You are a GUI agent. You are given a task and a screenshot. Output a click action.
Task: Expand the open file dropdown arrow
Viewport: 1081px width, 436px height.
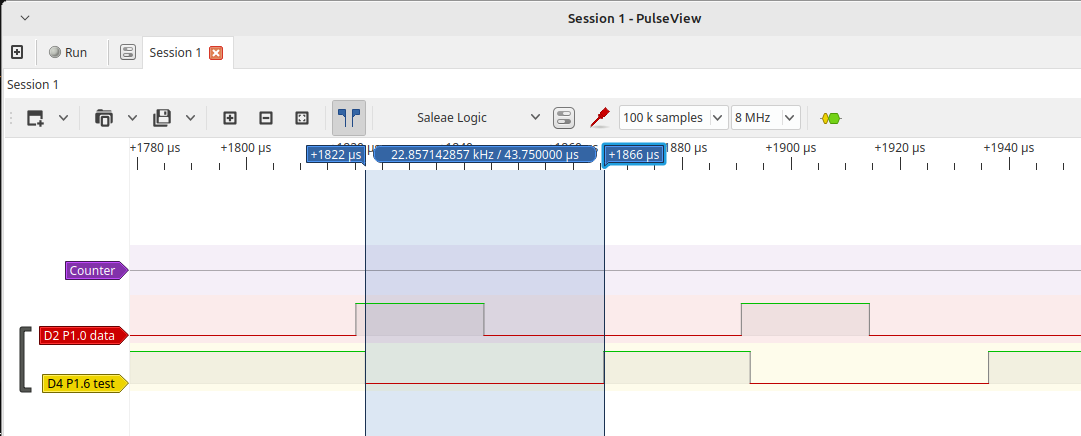[132, 118]
